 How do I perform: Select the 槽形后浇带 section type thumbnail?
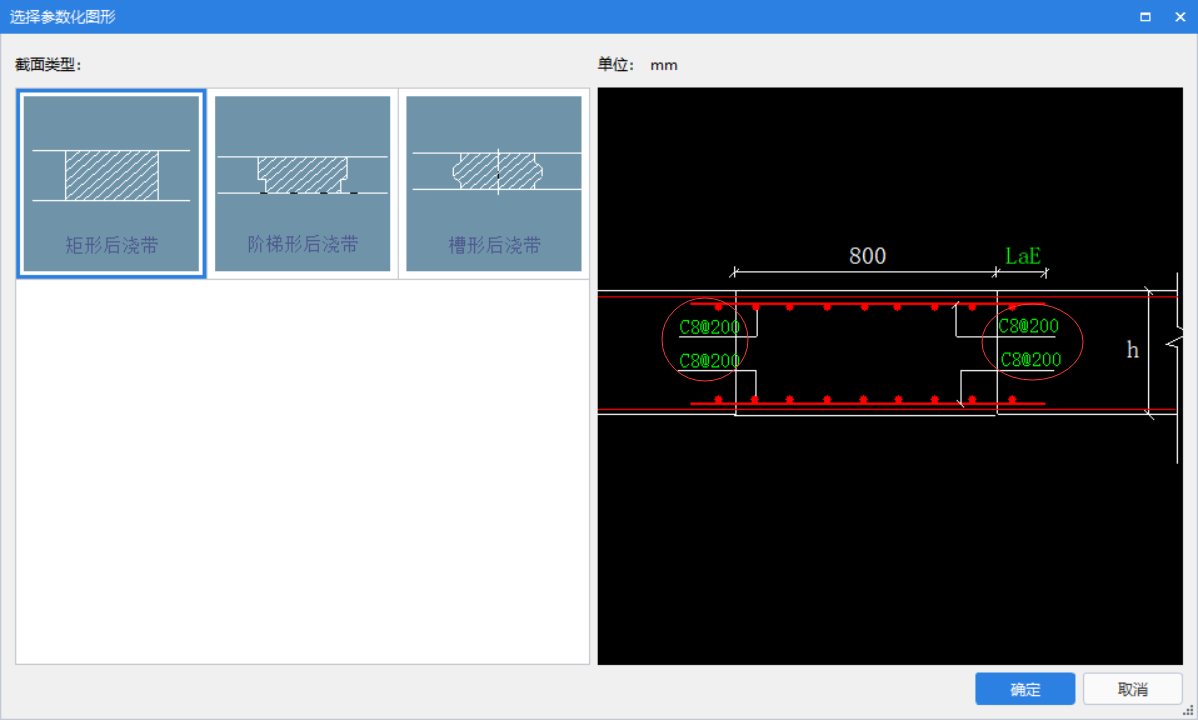click(x=494, y=183)
